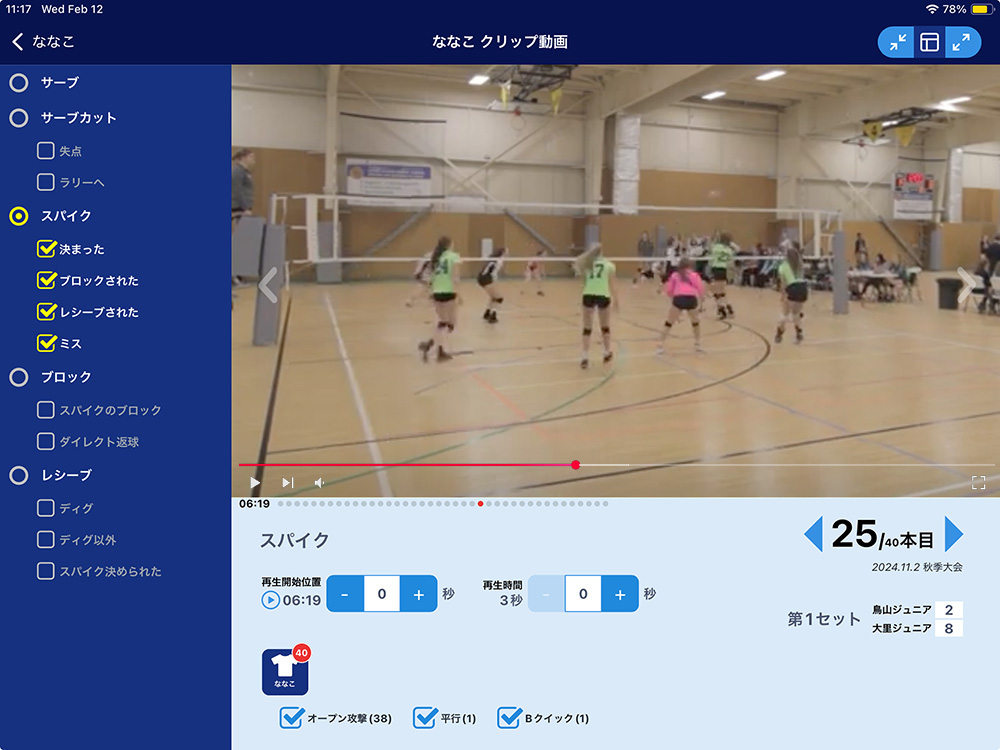
Task: Play the video clip
Action: coord(255,482)
